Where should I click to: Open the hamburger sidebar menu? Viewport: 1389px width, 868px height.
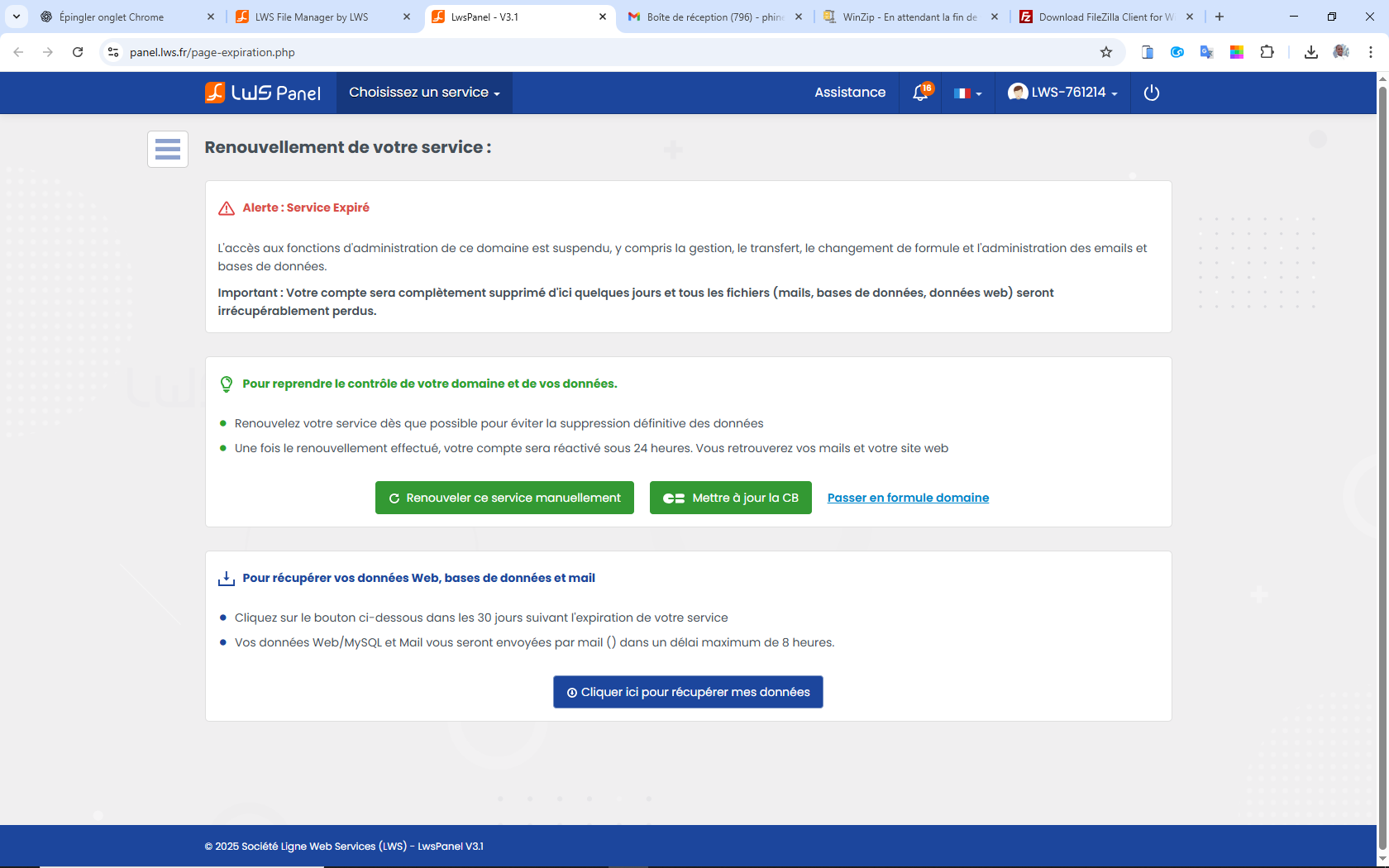coord(168,149)
